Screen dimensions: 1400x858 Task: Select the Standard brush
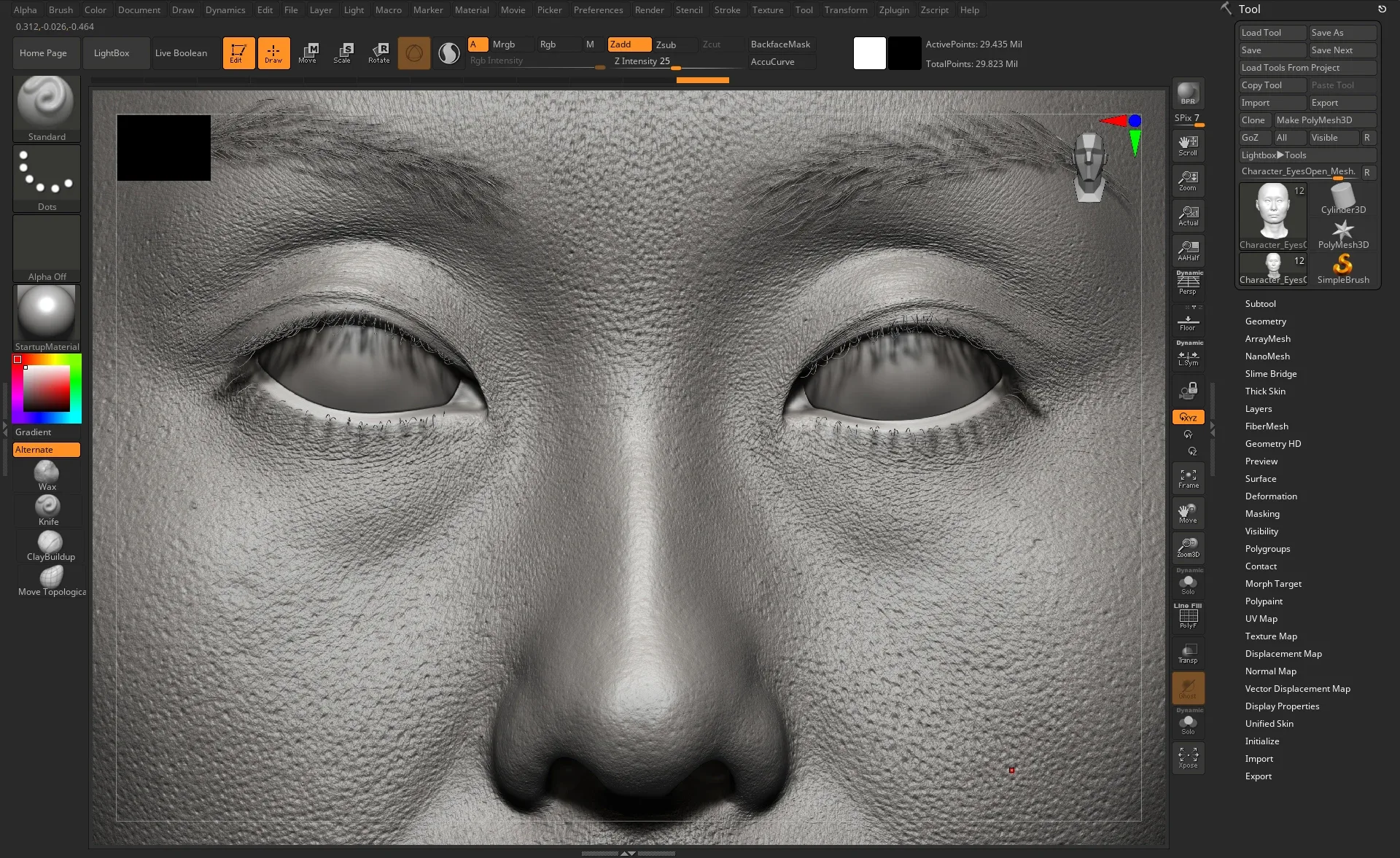[x=46, y=102]
